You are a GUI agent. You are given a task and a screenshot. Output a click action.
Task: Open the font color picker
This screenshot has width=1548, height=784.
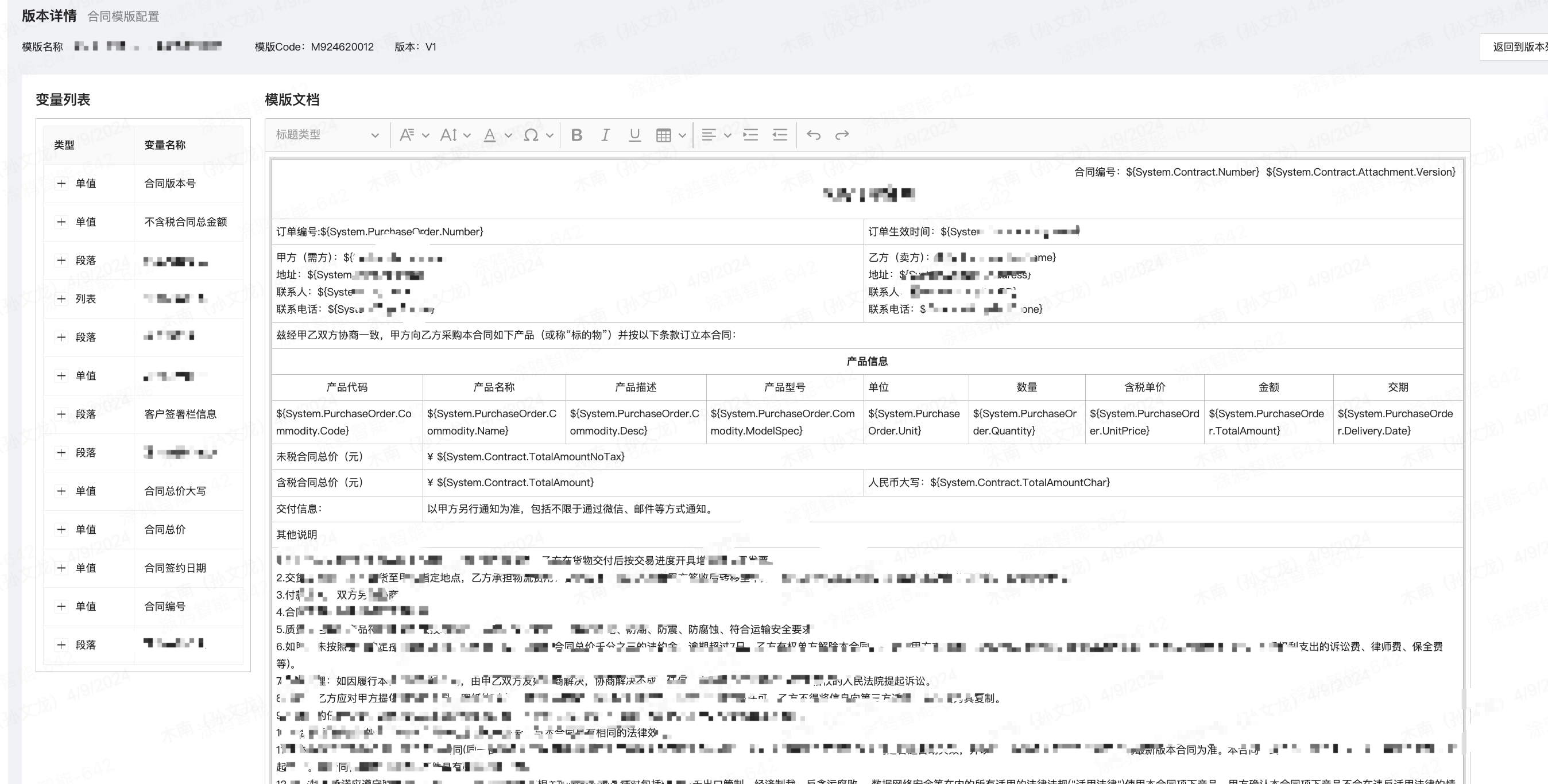498,134
